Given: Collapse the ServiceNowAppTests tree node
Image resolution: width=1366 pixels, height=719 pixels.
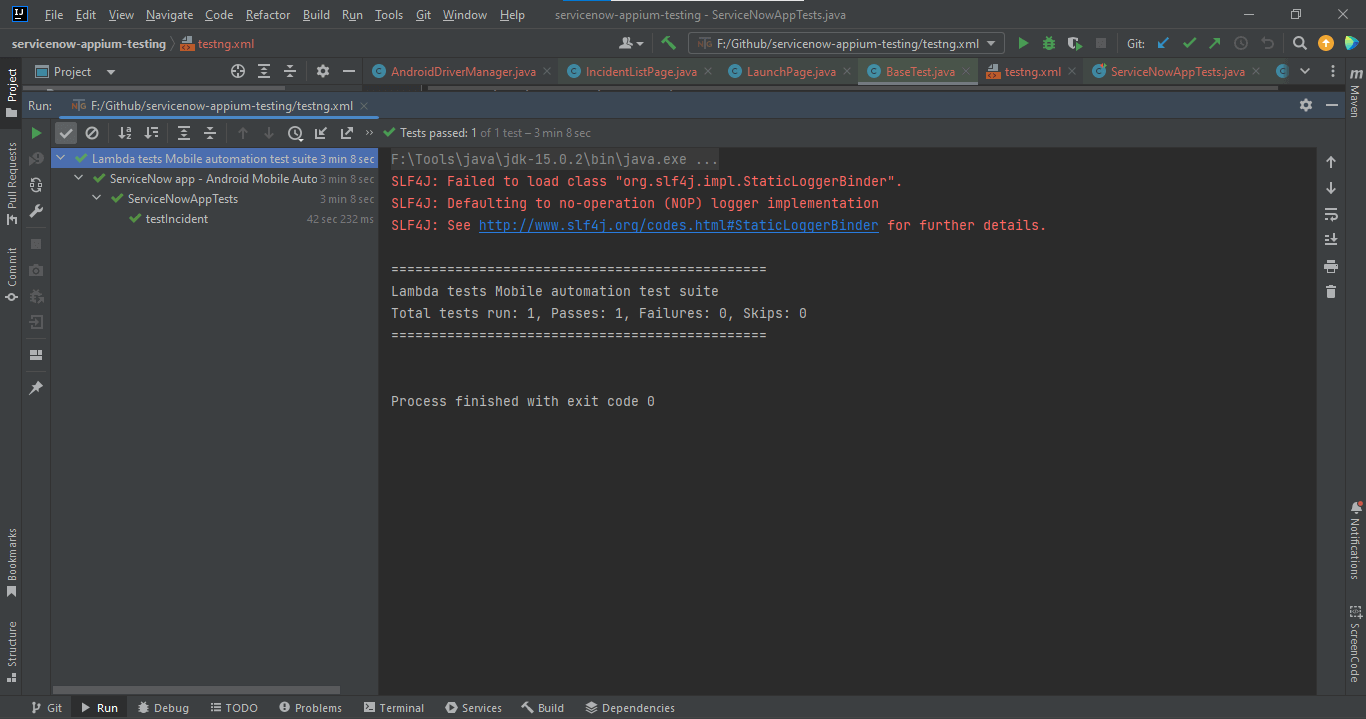Looking at the screenshot, I should coord(95,198).
